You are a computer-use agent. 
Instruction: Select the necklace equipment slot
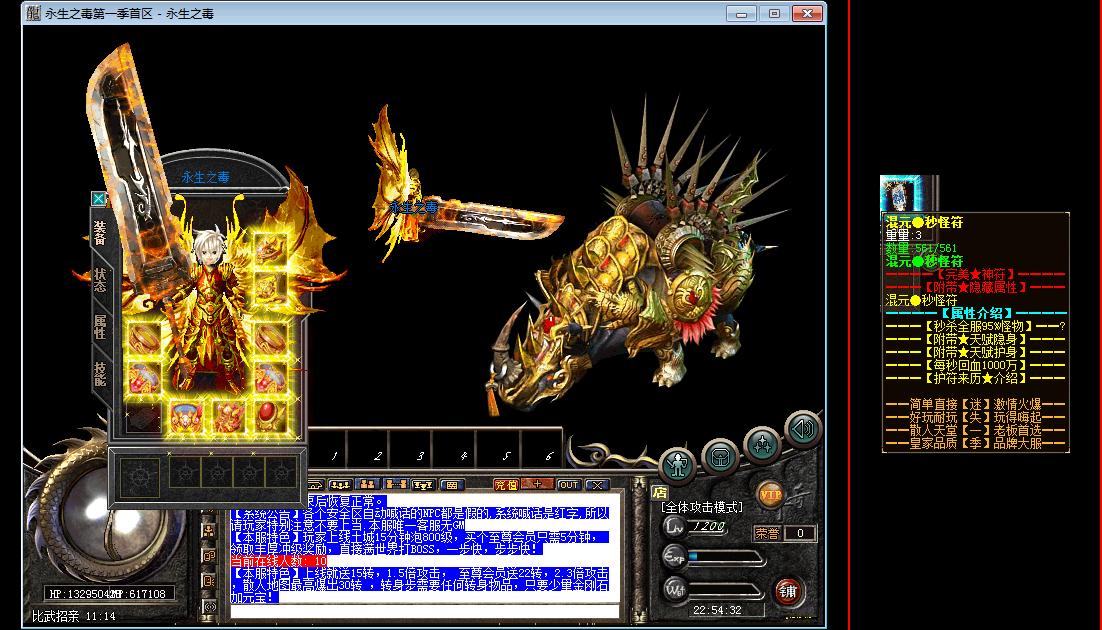271,287
